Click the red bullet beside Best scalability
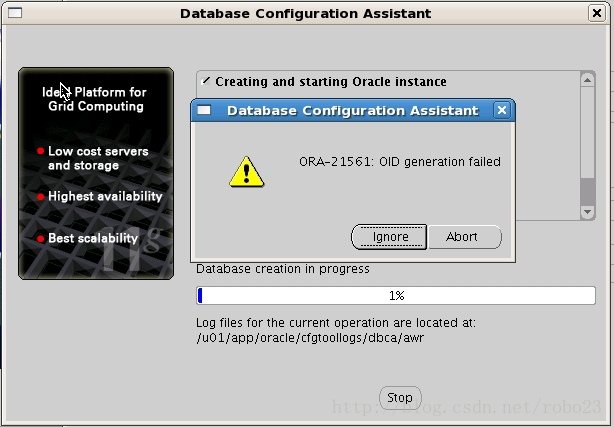This screenshot has width=614, height=427. 40,239
